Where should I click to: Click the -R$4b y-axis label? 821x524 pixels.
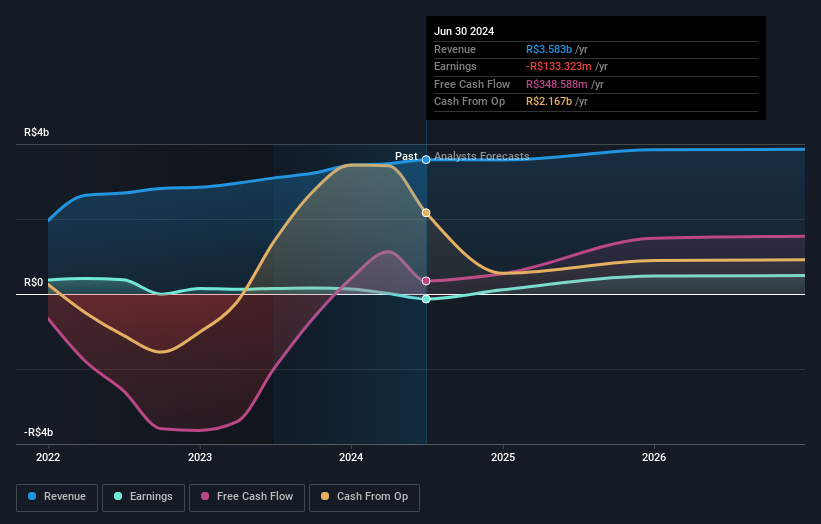38,432
